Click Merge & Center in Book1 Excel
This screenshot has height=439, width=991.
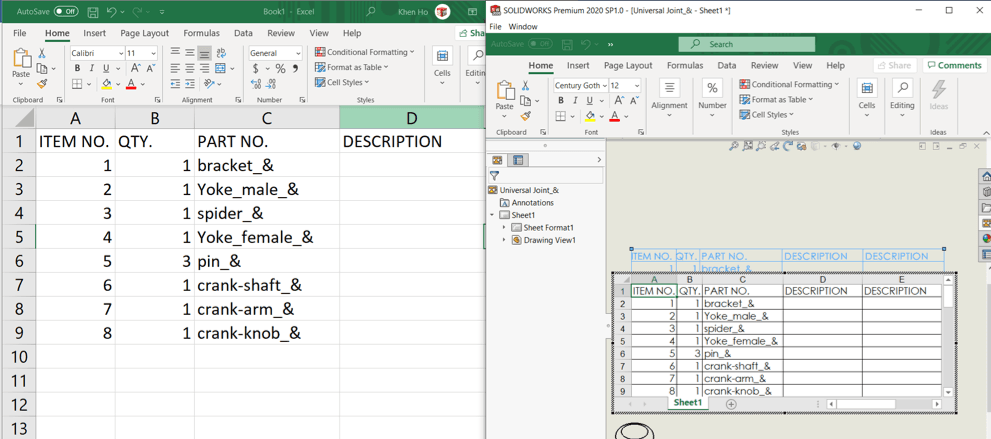tap(221, 68)
